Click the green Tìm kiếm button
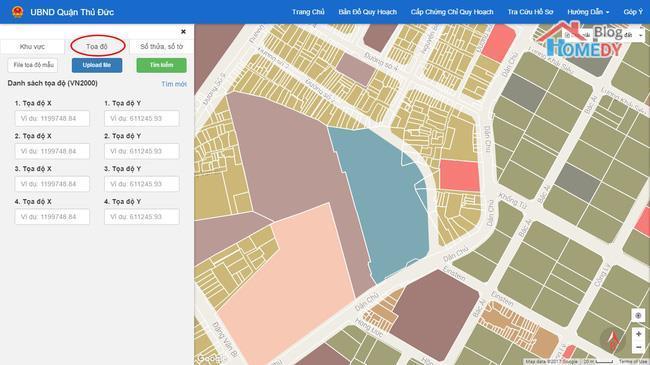The width and height of the screenshot is (650, 365). click(x=162, y=65)
